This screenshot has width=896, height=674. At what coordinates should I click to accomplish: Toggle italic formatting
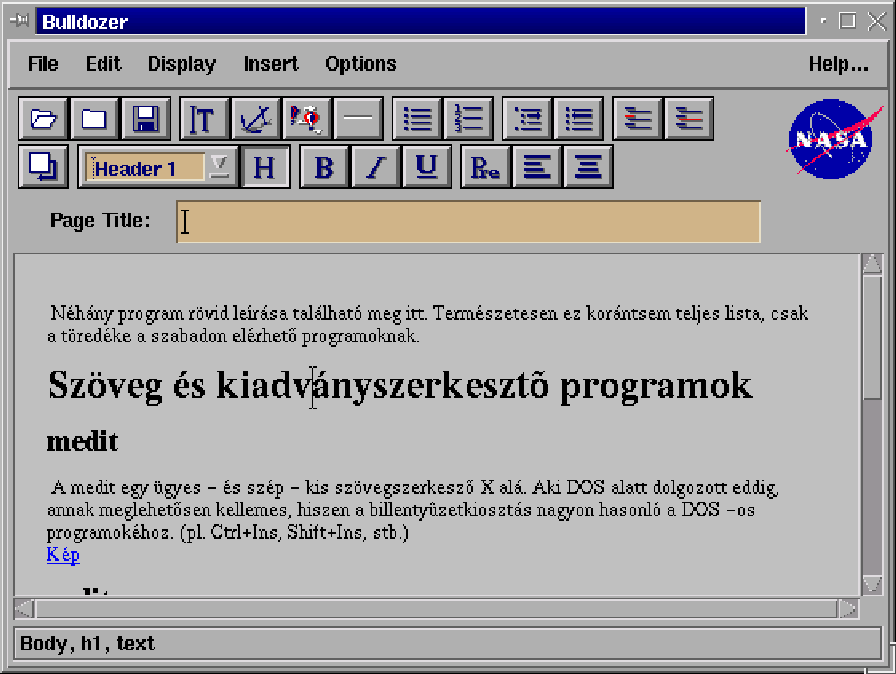tap(375, 167)
